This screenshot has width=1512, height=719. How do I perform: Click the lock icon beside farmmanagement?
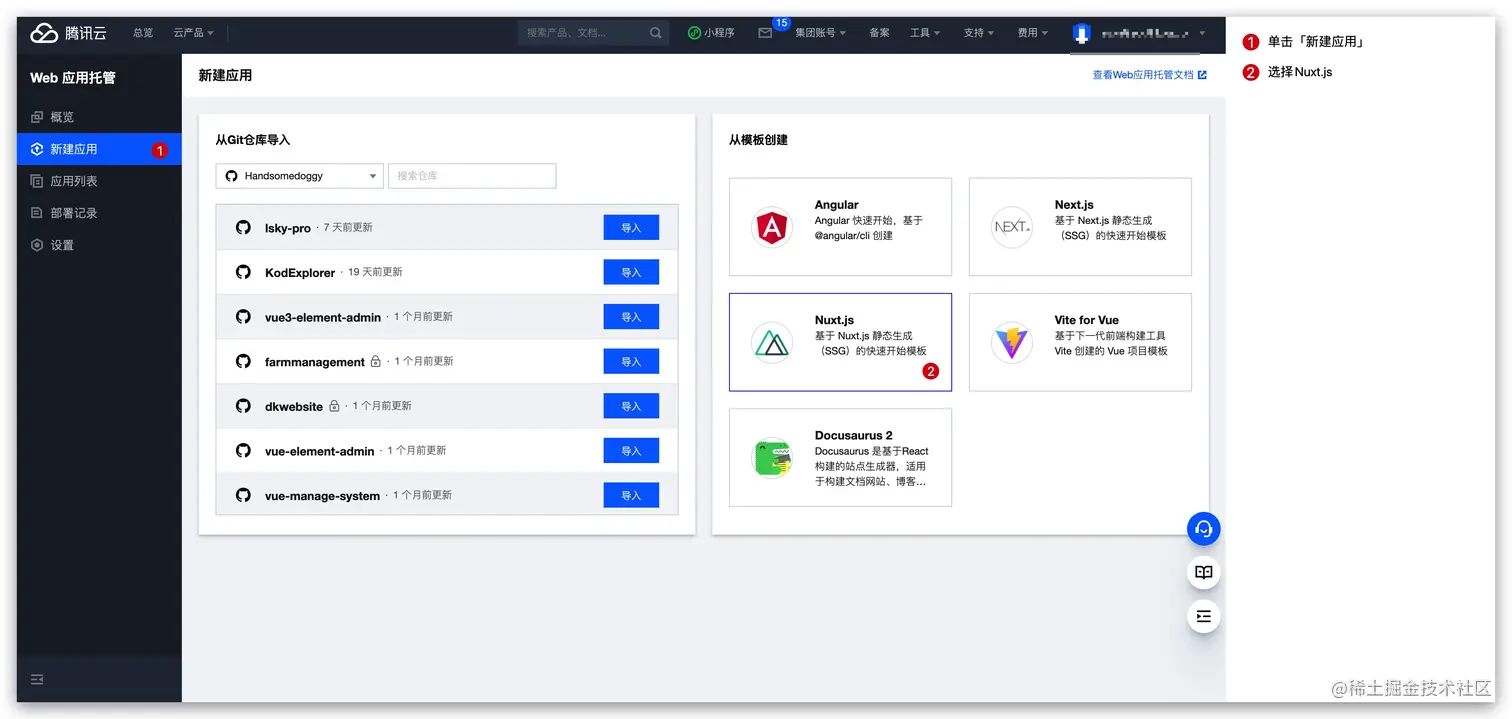click(x=376, y=361)
